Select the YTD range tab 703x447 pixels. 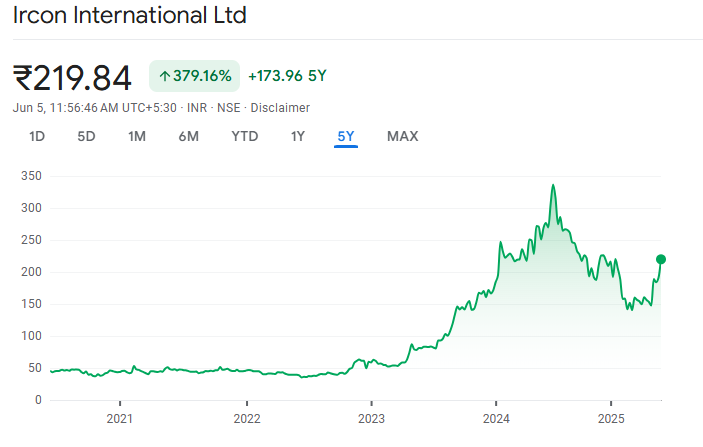[245, 136]
